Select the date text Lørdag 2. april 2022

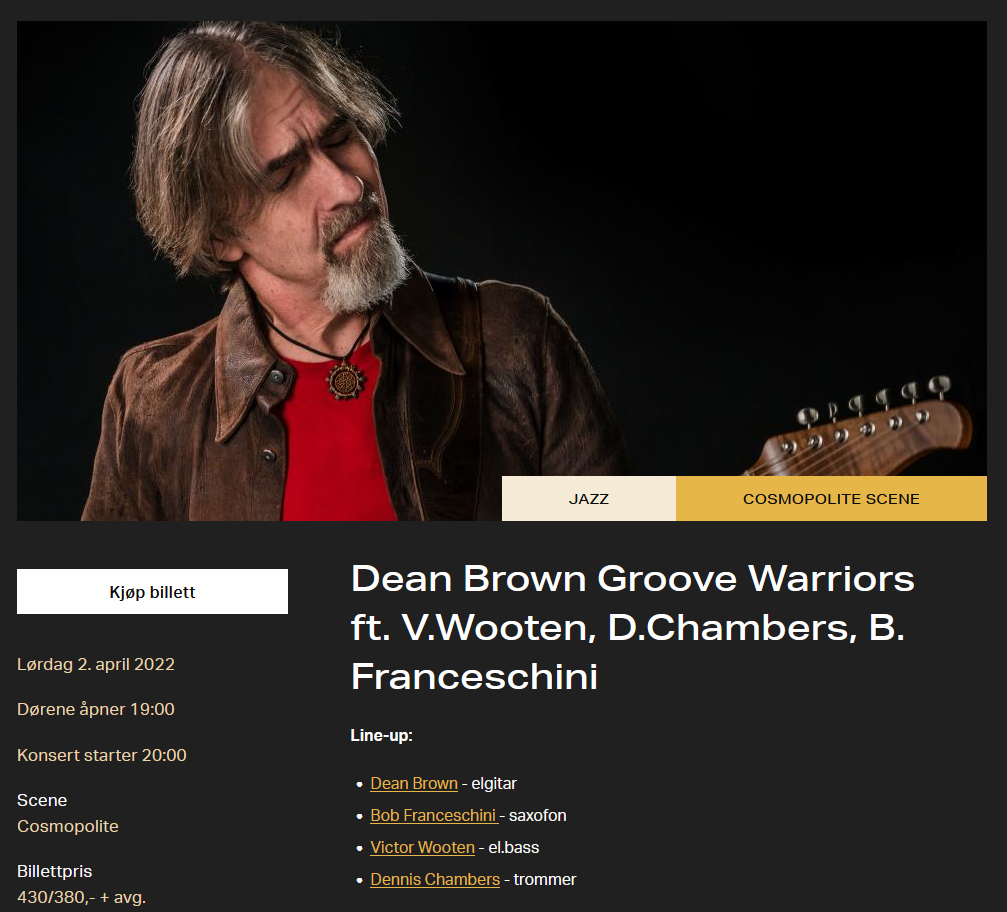(x=96, y=664)
